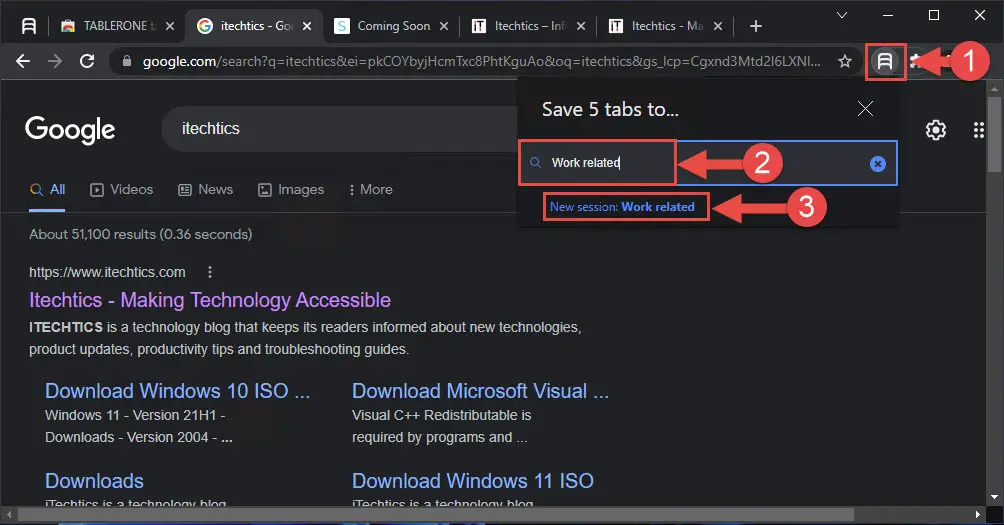Viewport: 1004px width, 525px height.
Task: Close the TABLERONE tab
Action: coord(170,26)
